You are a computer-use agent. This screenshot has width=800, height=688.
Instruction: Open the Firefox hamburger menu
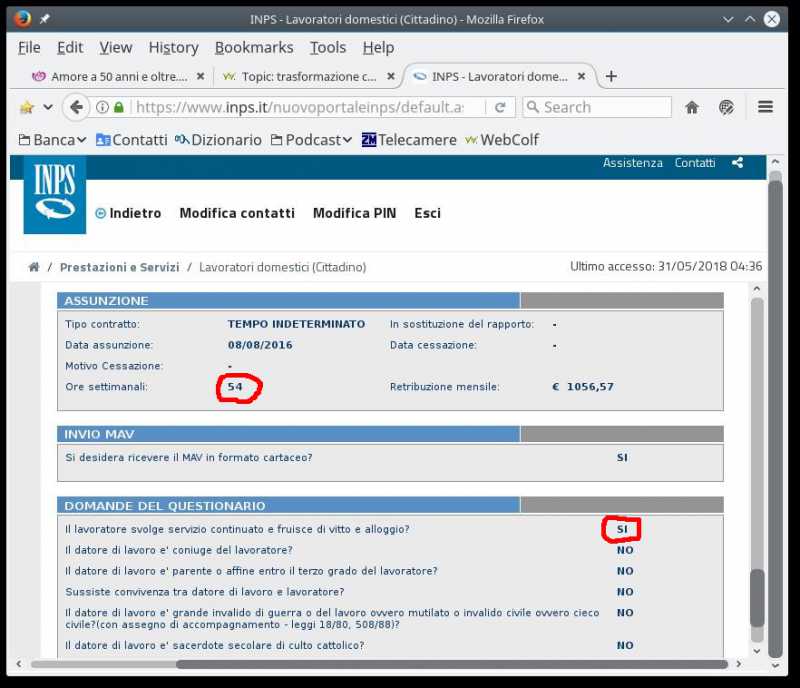765,107
